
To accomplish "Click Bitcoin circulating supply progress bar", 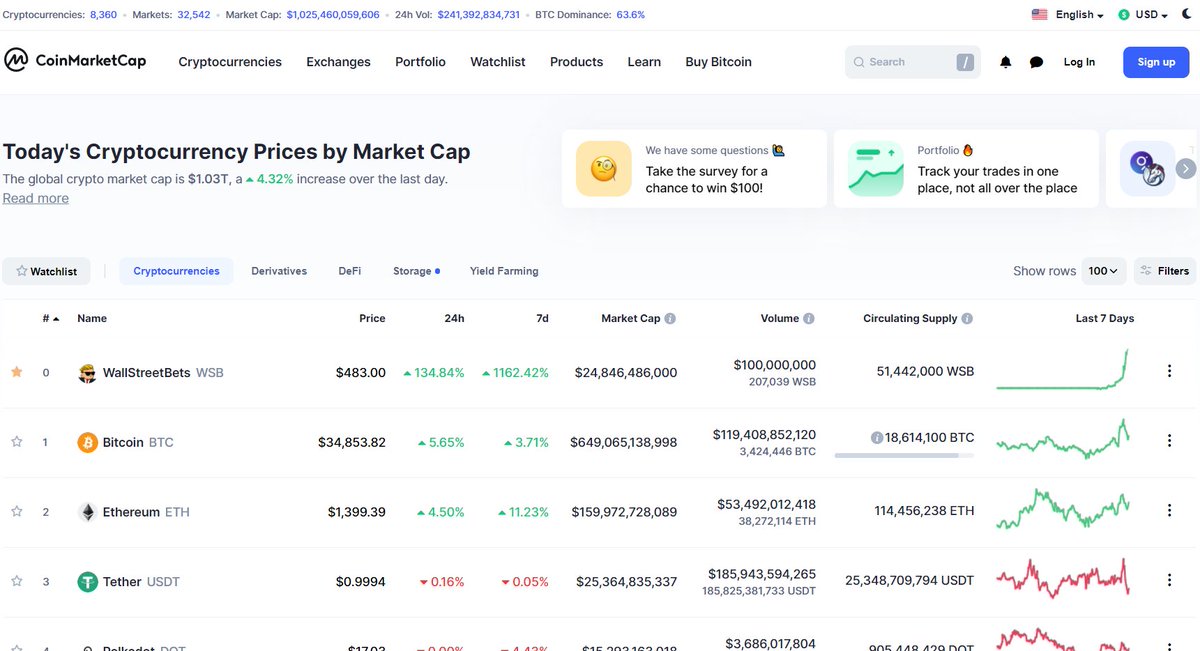I will (x=904, y=456).
